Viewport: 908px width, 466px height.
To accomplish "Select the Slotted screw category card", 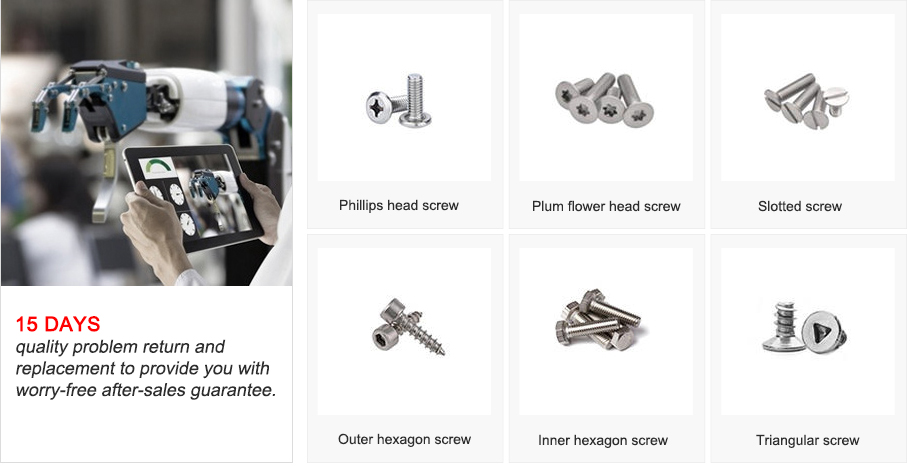I will (x=808, y=115).
